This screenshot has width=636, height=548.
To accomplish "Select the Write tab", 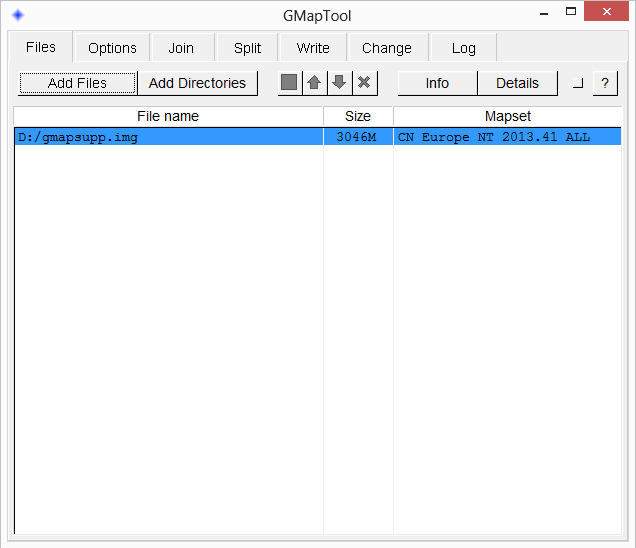I will [313, 48].
